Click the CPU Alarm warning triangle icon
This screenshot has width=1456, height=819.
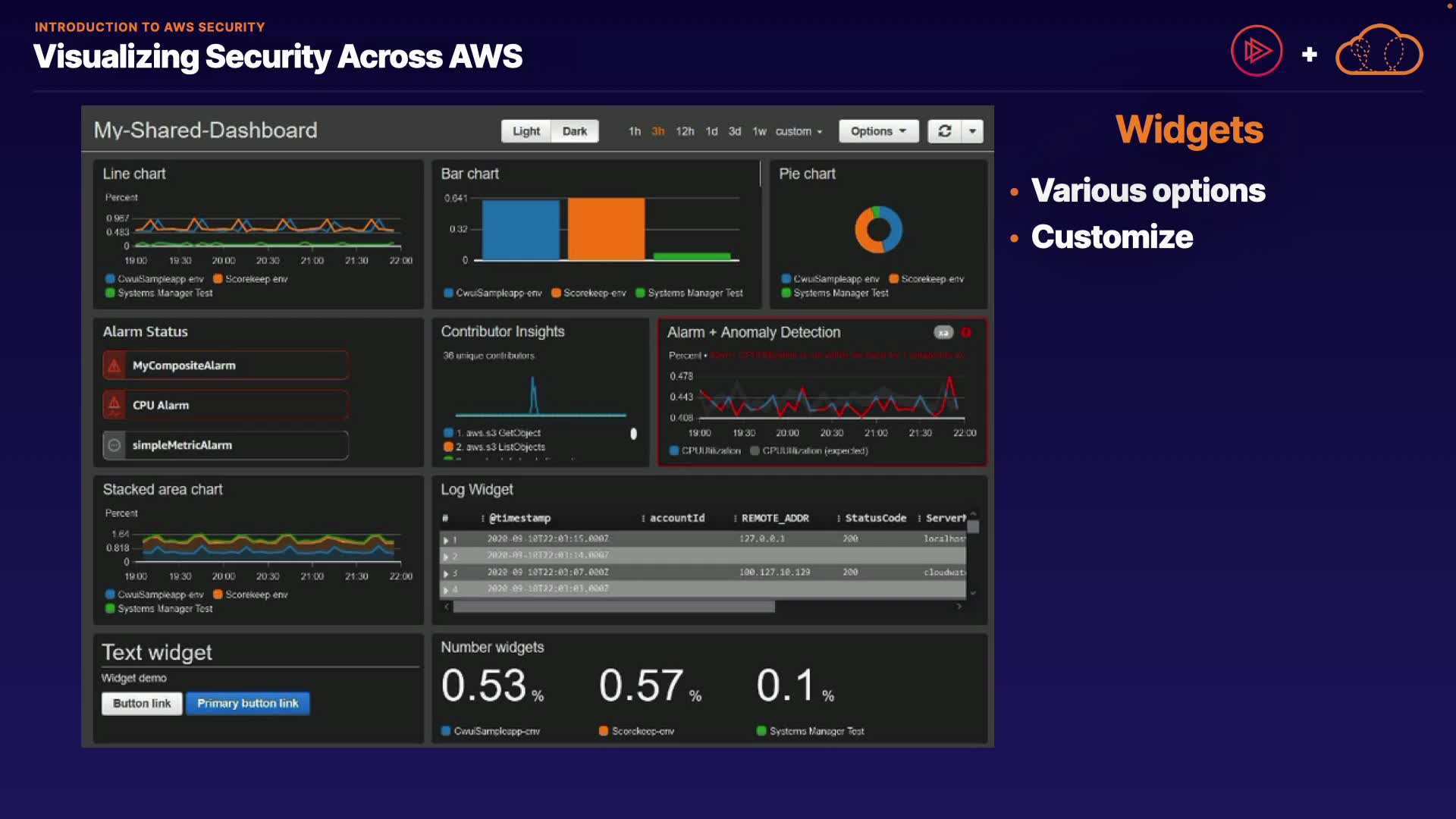tap(115, 405)
